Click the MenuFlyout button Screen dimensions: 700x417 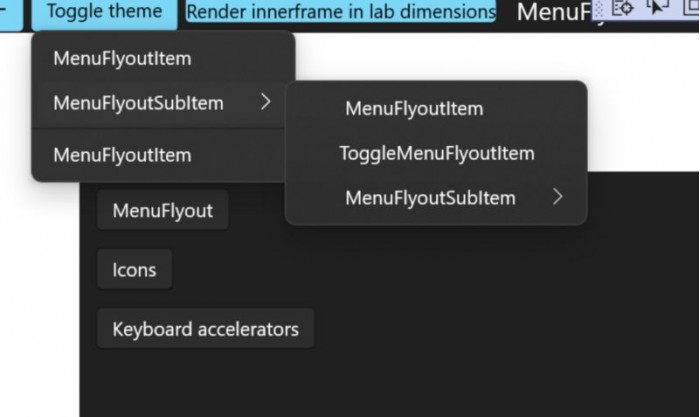[x=162, y=211]
